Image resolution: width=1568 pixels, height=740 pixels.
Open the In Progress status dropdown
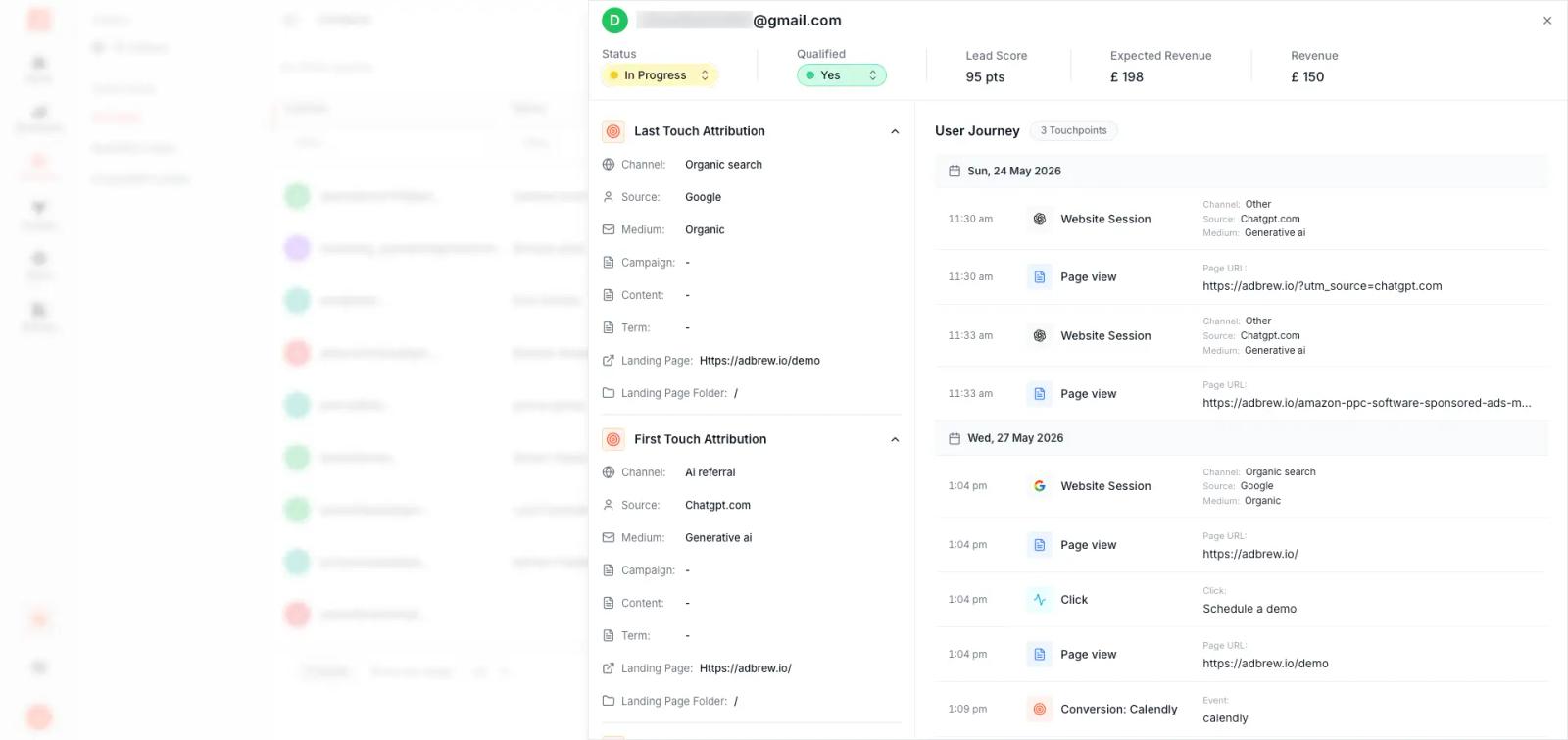point(660,75)
